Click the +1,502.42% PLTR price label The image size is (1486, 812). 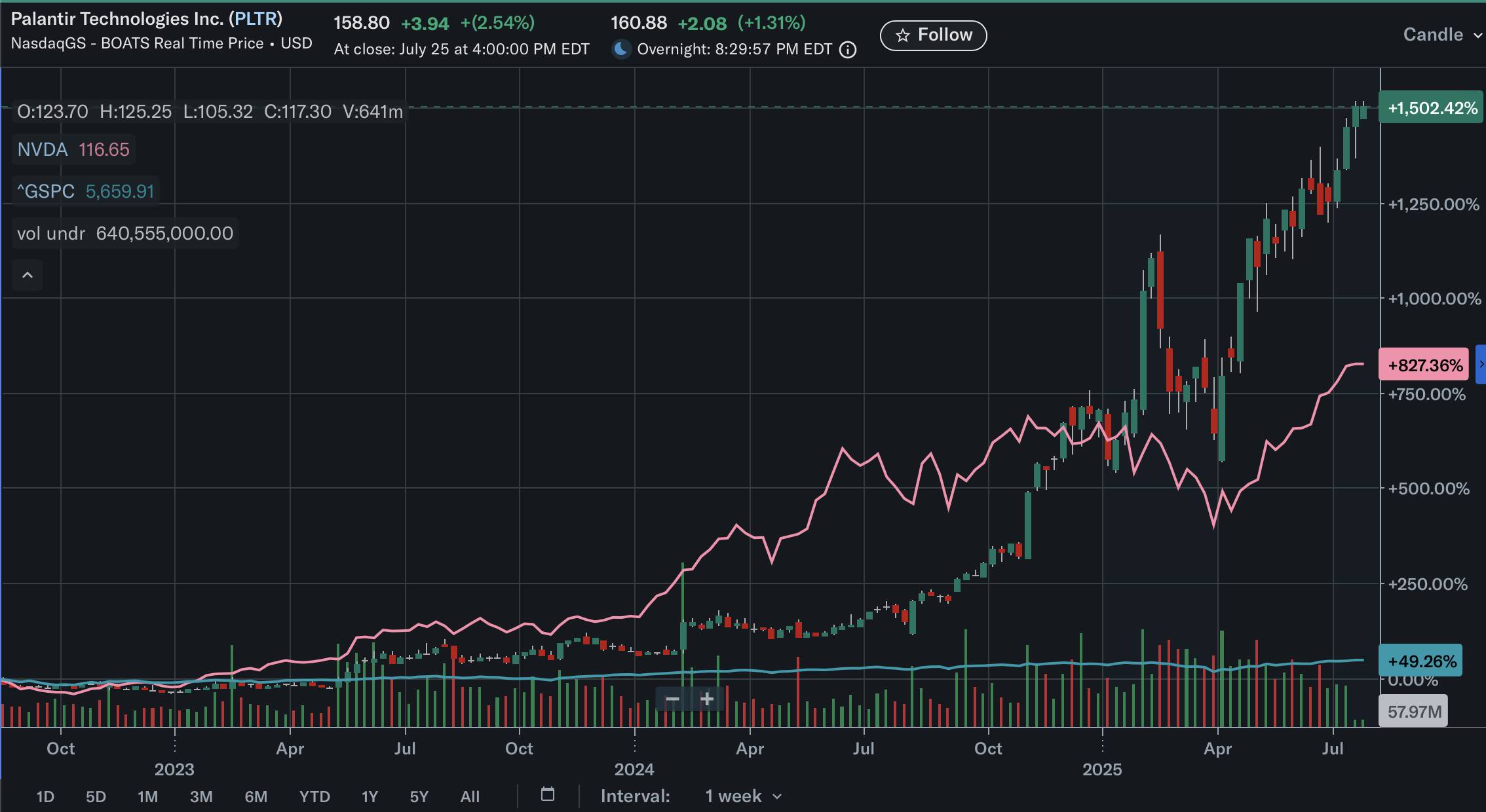pyautogui.click(x=1432, y=108)
